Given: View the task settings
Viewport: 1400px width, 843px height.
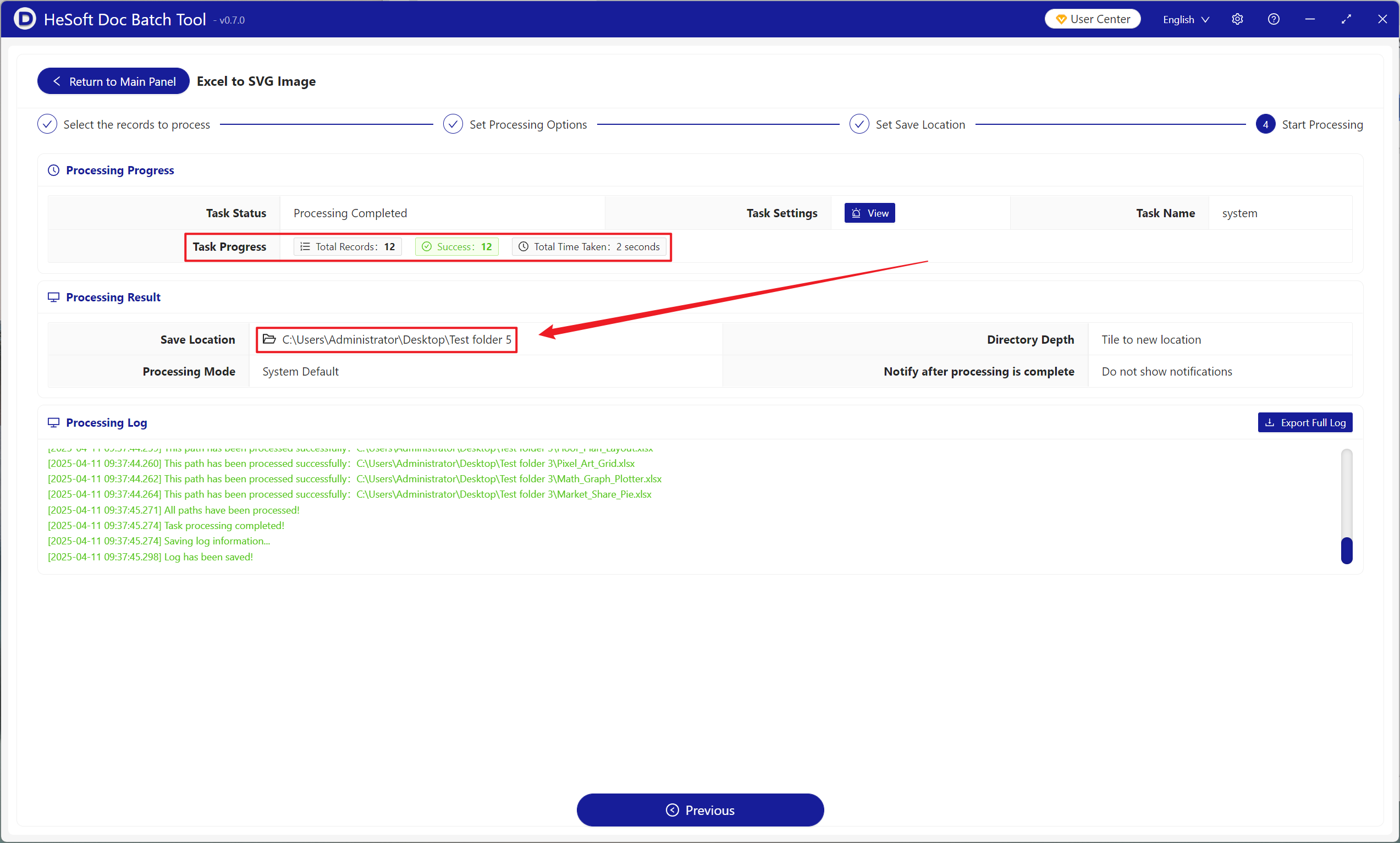Looking at the screenshot, I should pyautogui.click(x=869, y=213).
